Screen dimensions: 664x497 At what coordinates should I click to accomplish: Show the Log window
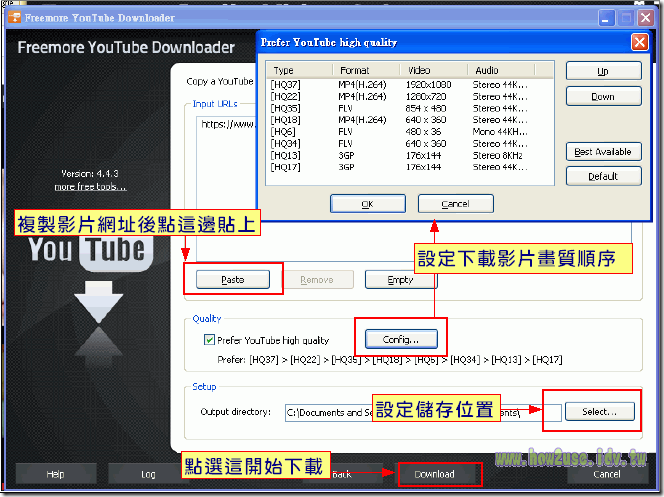click(148, 474)
